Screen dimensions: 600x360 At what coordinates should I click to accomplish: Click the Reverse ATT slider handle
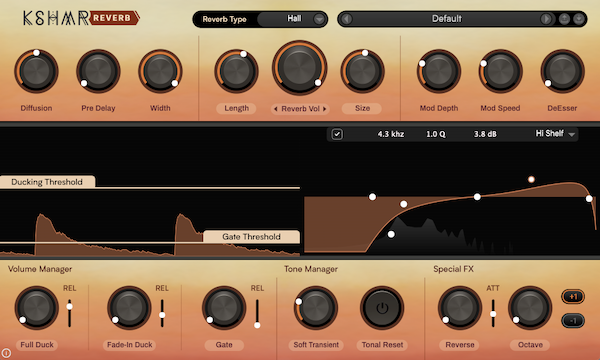click(493, 314)
